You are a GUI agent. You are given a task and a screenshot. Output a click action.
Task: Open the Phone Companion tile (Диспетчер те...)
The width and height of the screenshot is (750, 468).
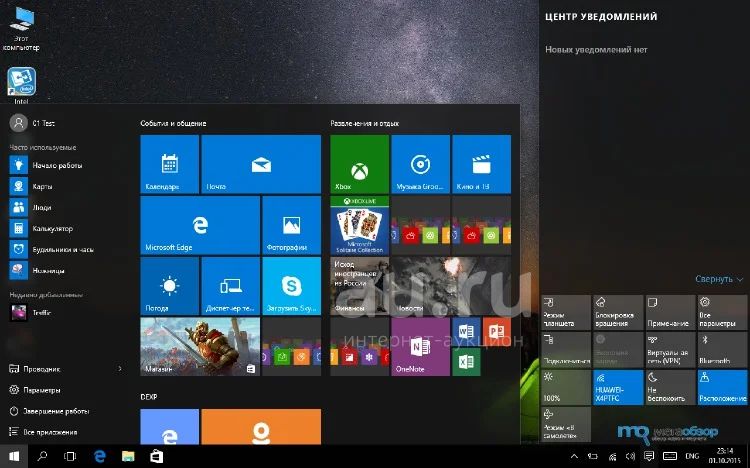[231, 286]
